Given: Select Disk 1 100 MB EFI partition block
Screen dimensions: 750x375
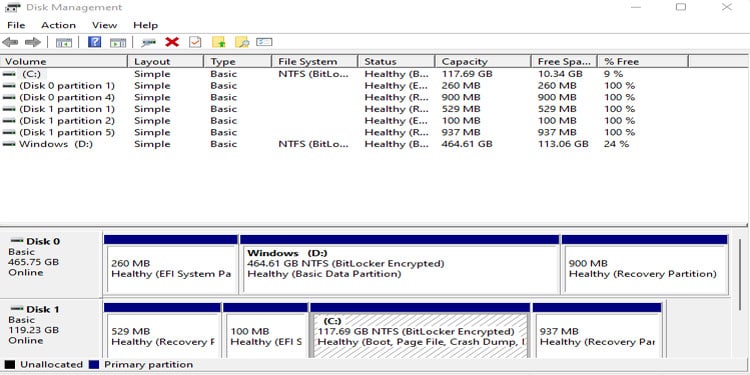Looking at the screenshot, I should coord(265,331).
